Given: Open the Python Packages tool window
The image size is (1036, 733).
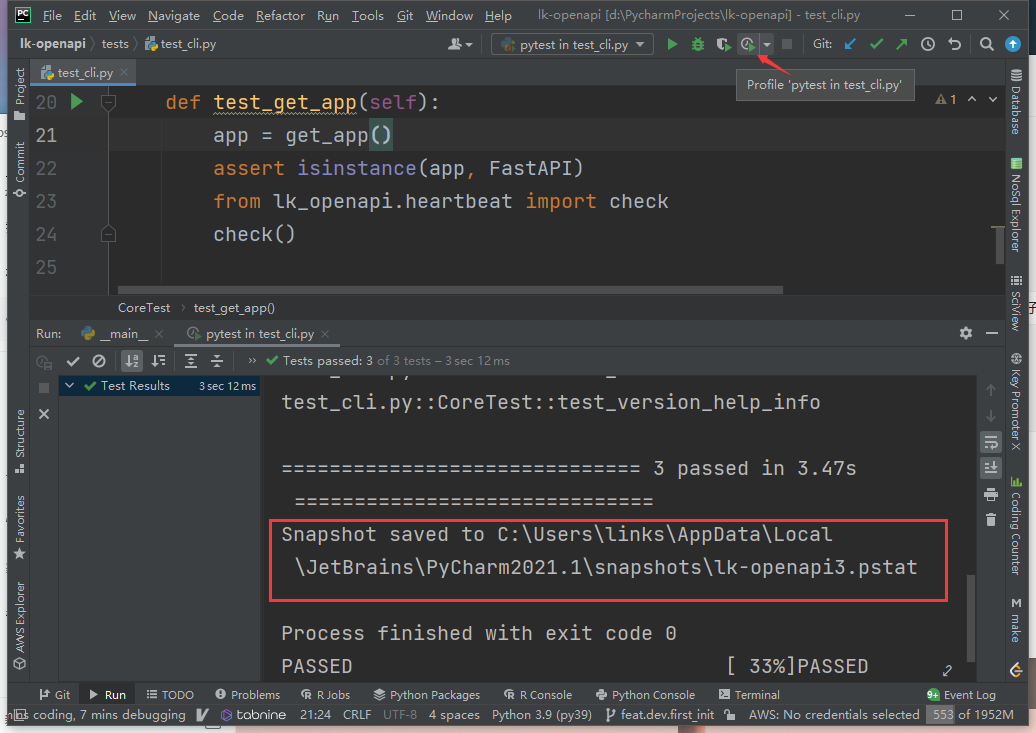Looking at the screenshot, I should [426, 695].
